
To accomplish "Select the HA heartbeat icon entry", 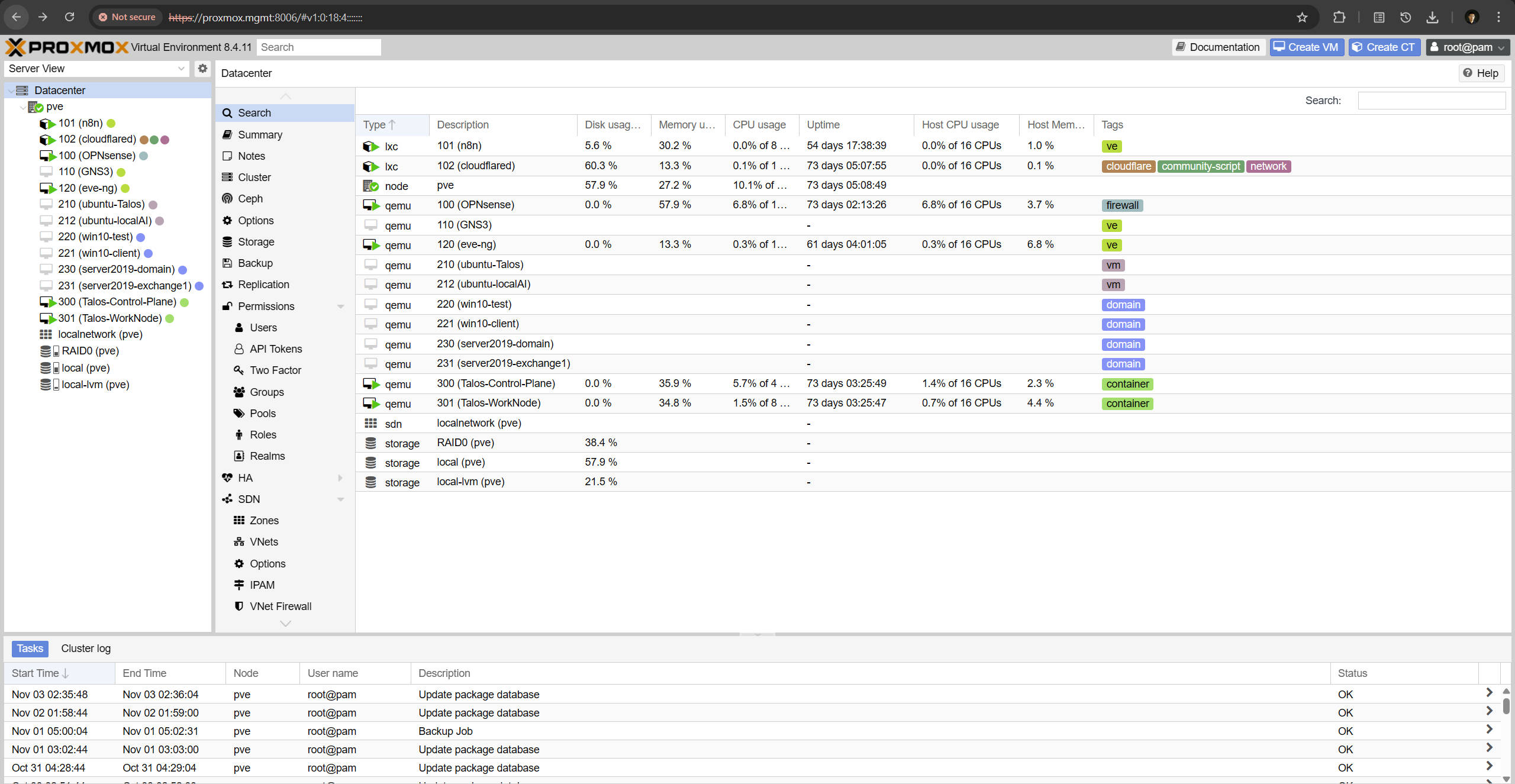I will [227, 478].
